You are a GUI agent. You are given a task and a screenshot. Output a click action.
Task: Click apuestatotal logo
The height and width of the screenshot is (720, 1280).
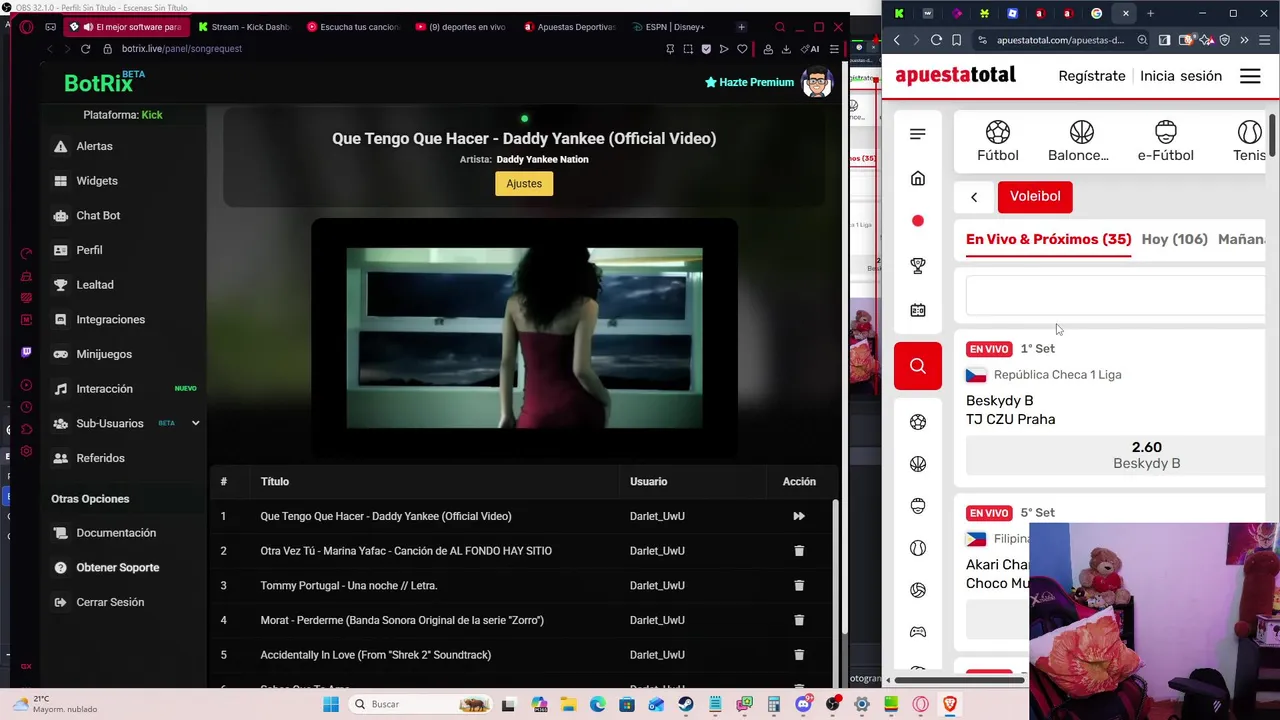955,75
